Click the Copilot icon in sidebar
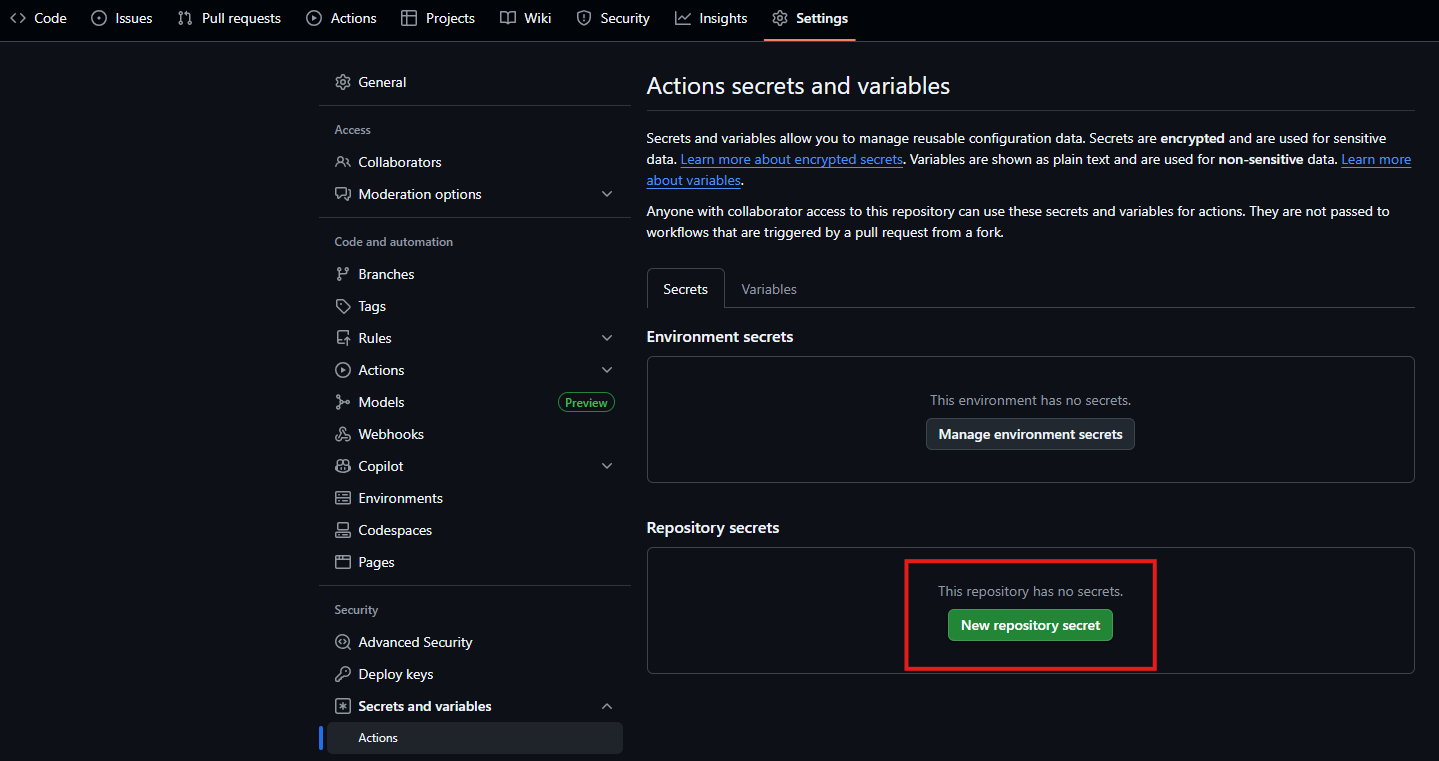The height and width of the screenshot is (761, 1439). 343,466
